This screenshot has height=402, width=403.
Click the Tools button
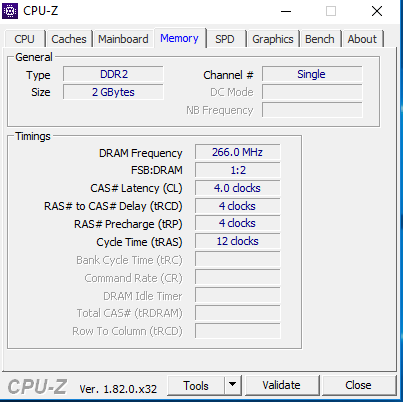pos(196,386)
